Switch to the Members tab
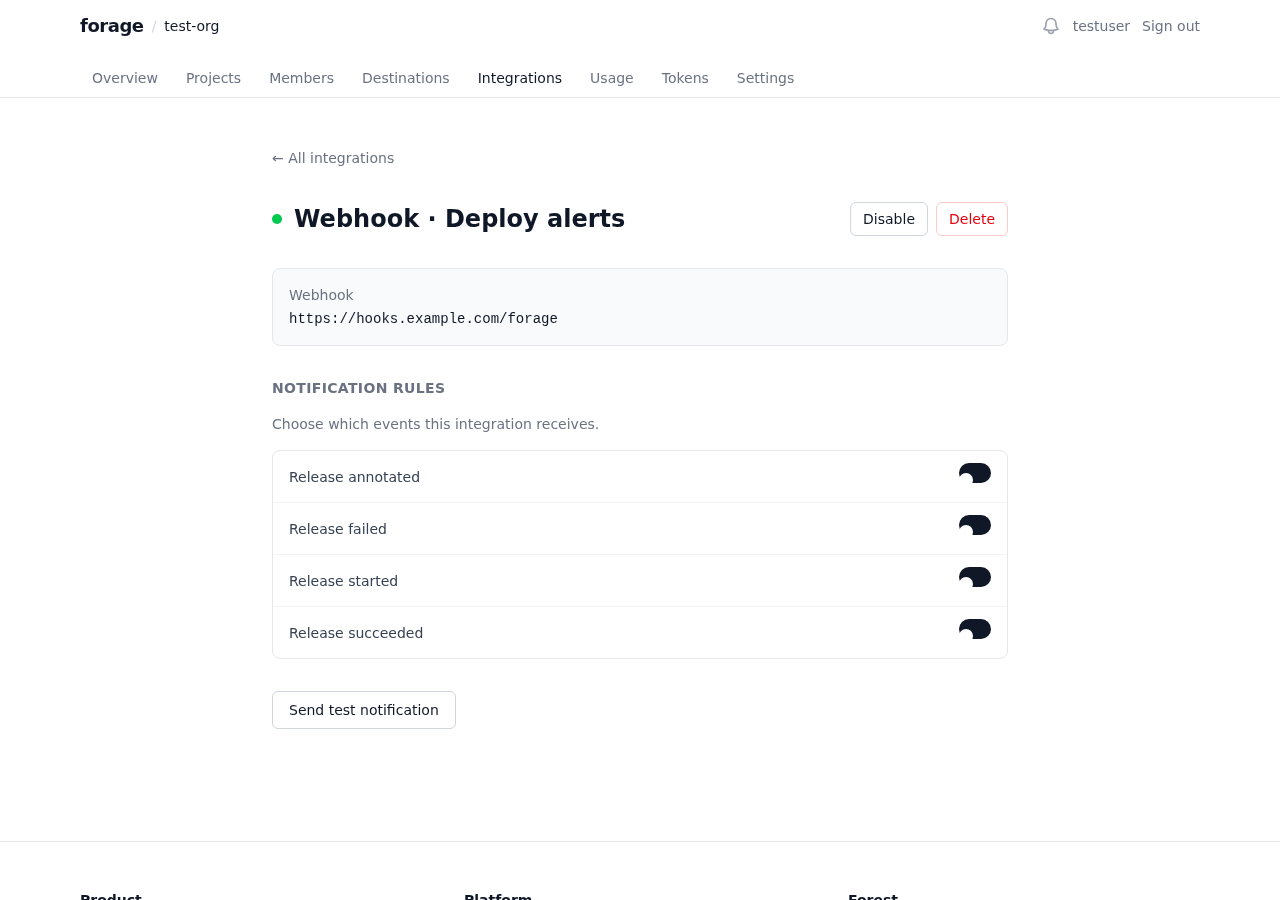Screen dimensions: 1280x900 click(x=301, y=78)
